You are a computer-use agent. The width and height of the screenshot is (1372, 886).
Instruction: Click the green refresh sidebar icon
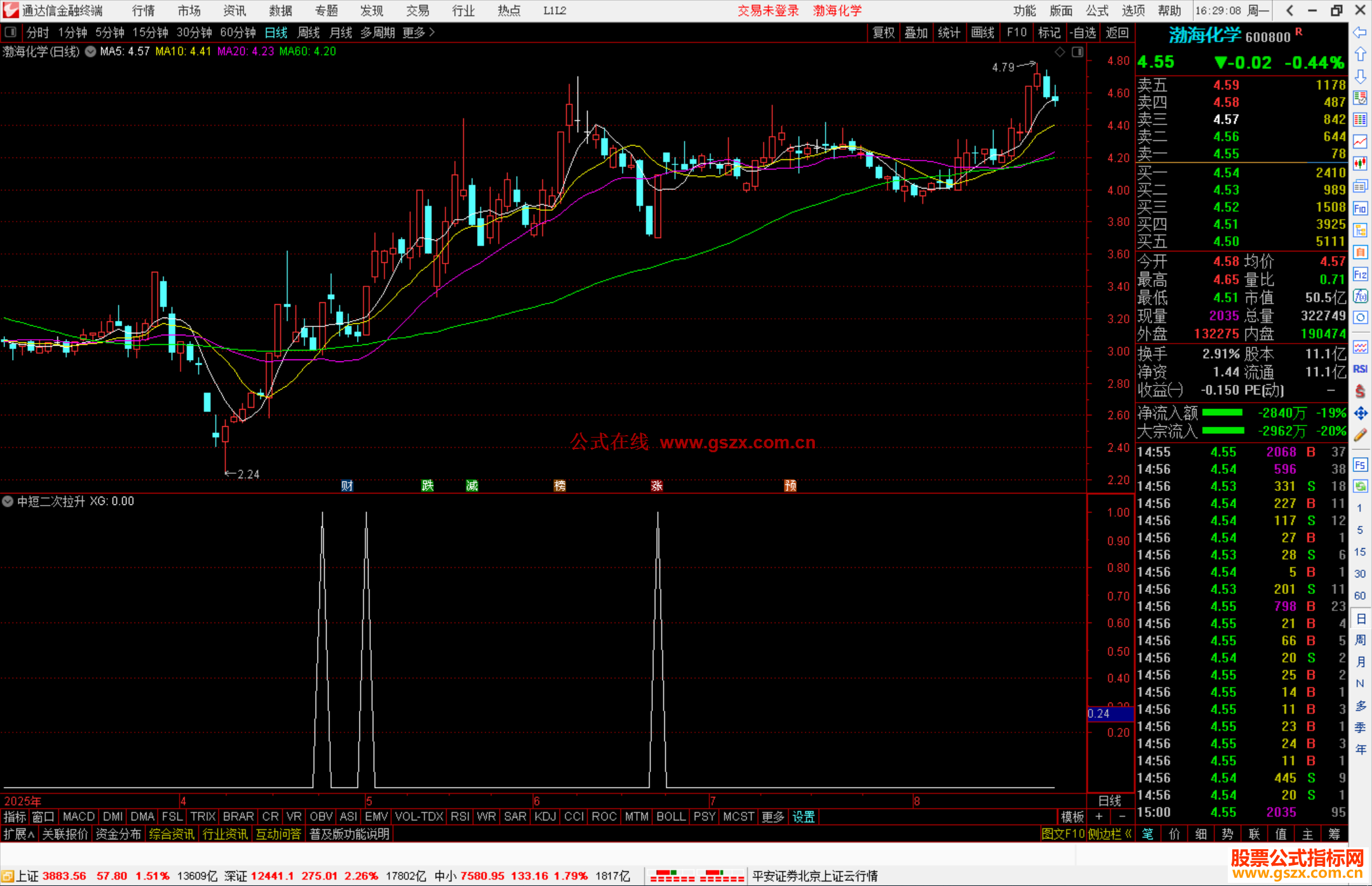point(1360,487)
